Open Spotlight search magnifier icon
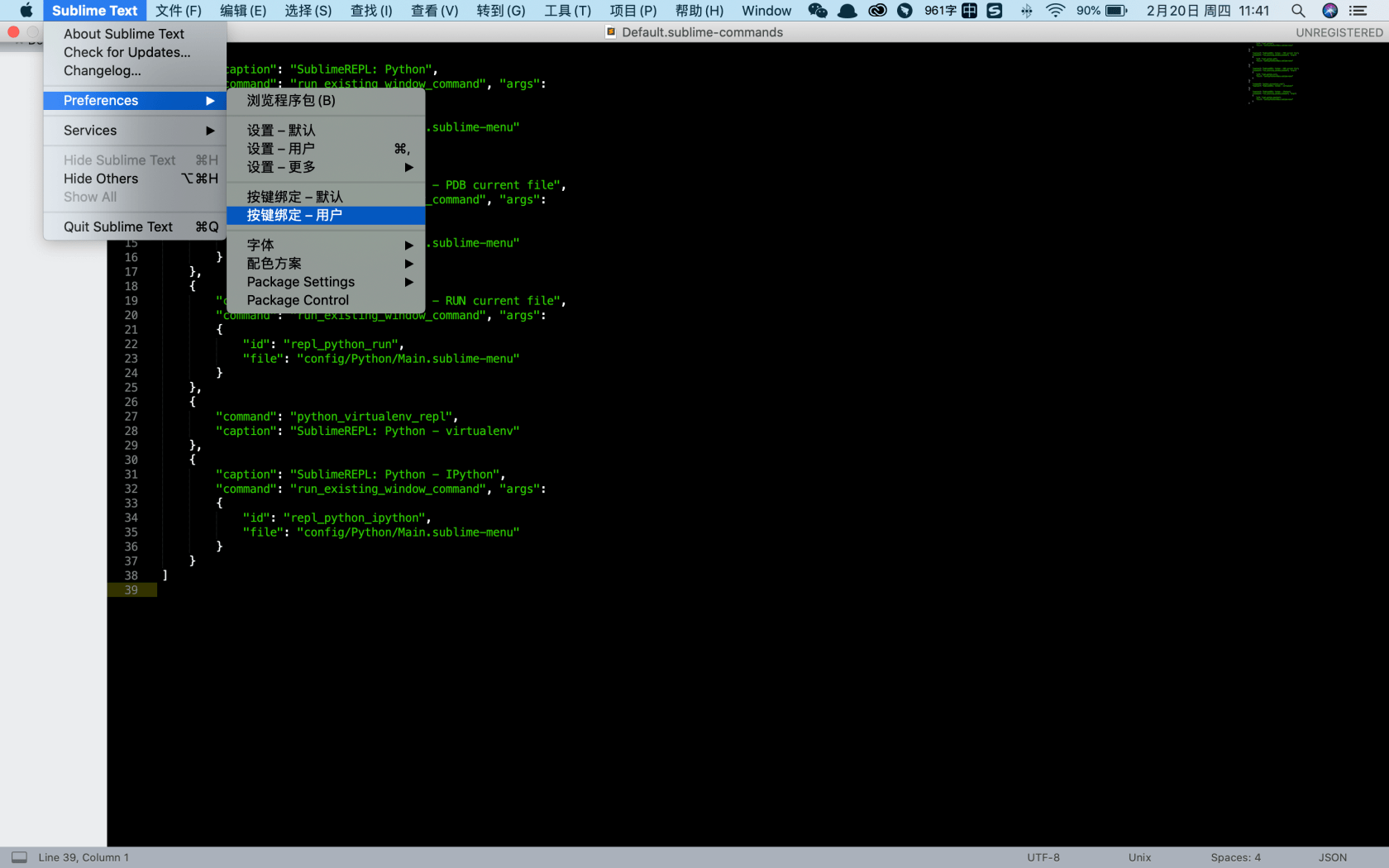Screen dimensions: 1389x868 (x=1298, y=11)
